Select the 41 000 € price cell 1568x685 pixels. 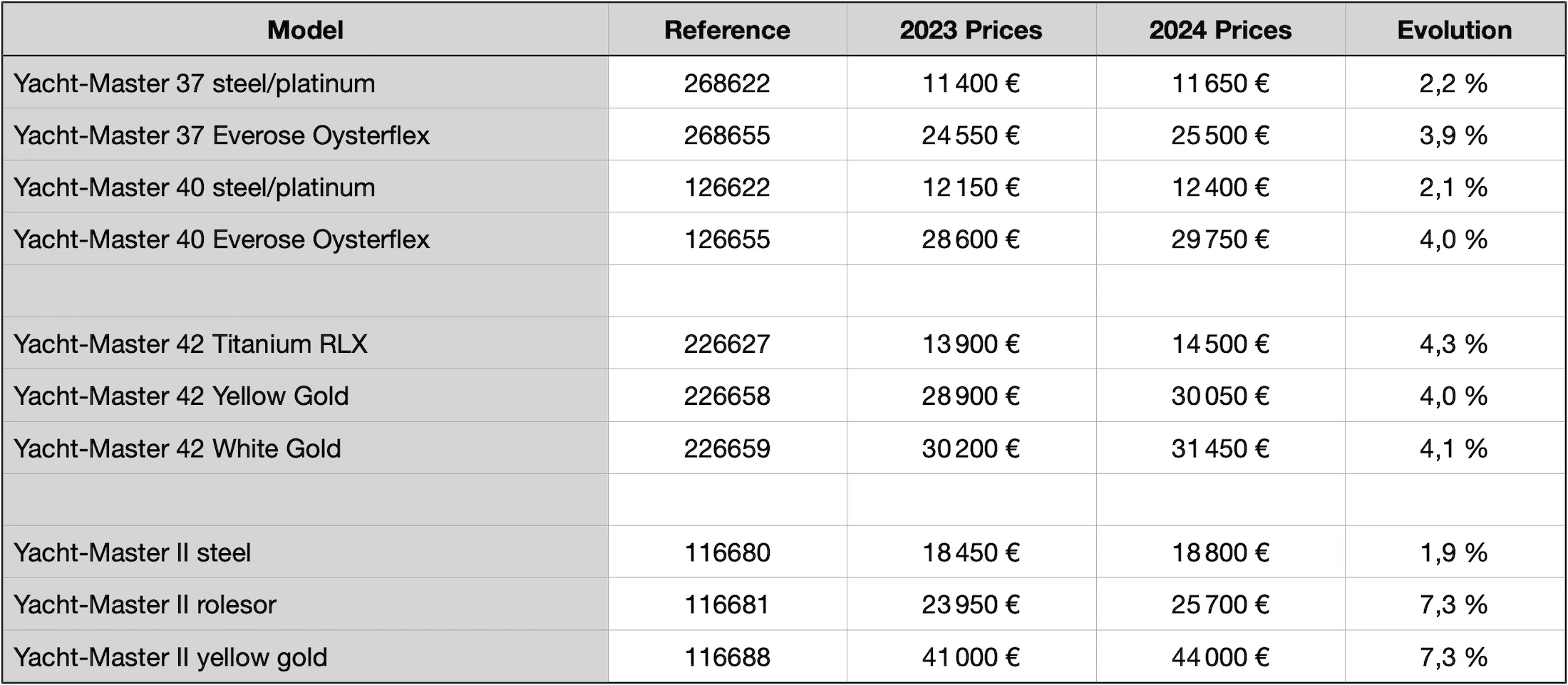tap(971, 657)
